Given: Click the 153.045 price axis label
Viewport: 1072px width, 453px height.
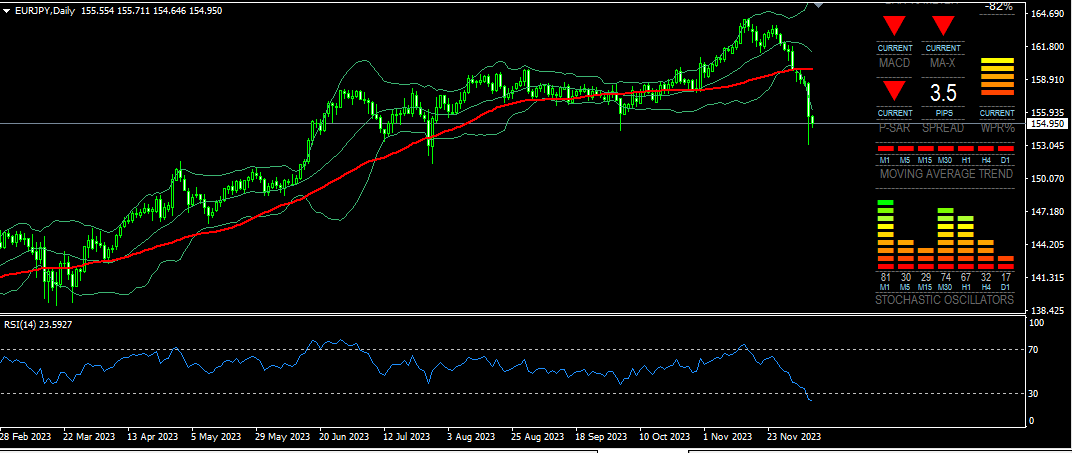Looking at the screenshot, I should pos(1047,146).
